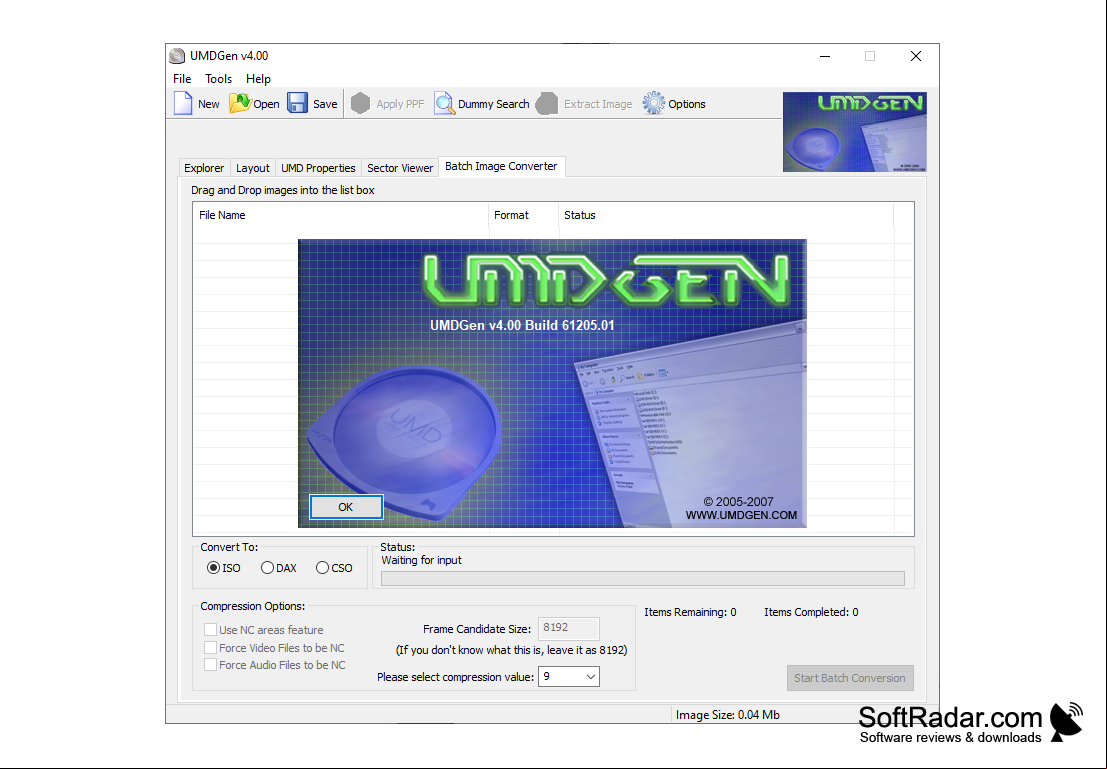Click the Open folder icon
The width and height of the screenshot is (1107, 769).
[x=240, y=103]
